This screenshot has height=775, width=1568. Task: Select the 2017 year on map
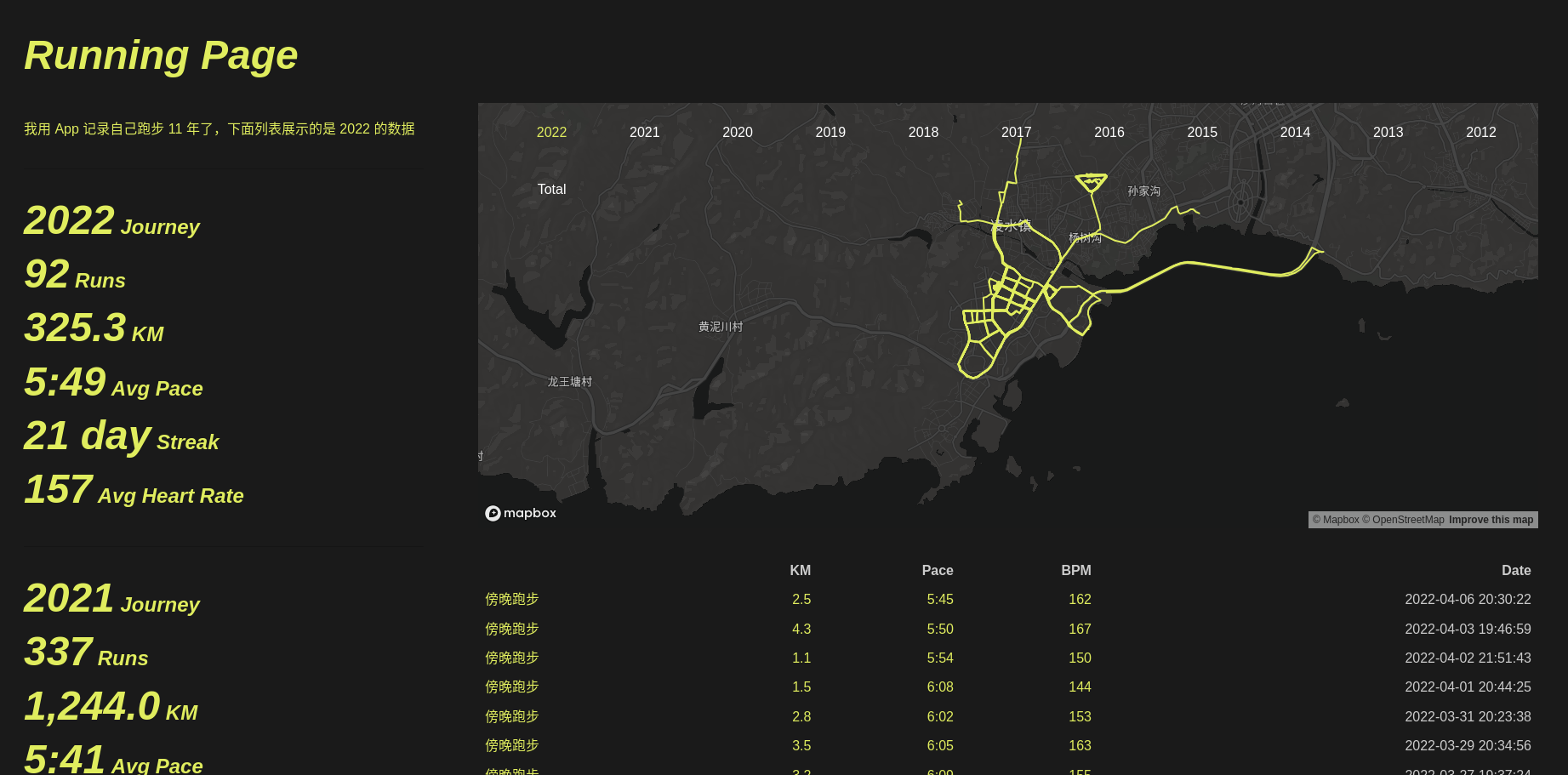1016,132
